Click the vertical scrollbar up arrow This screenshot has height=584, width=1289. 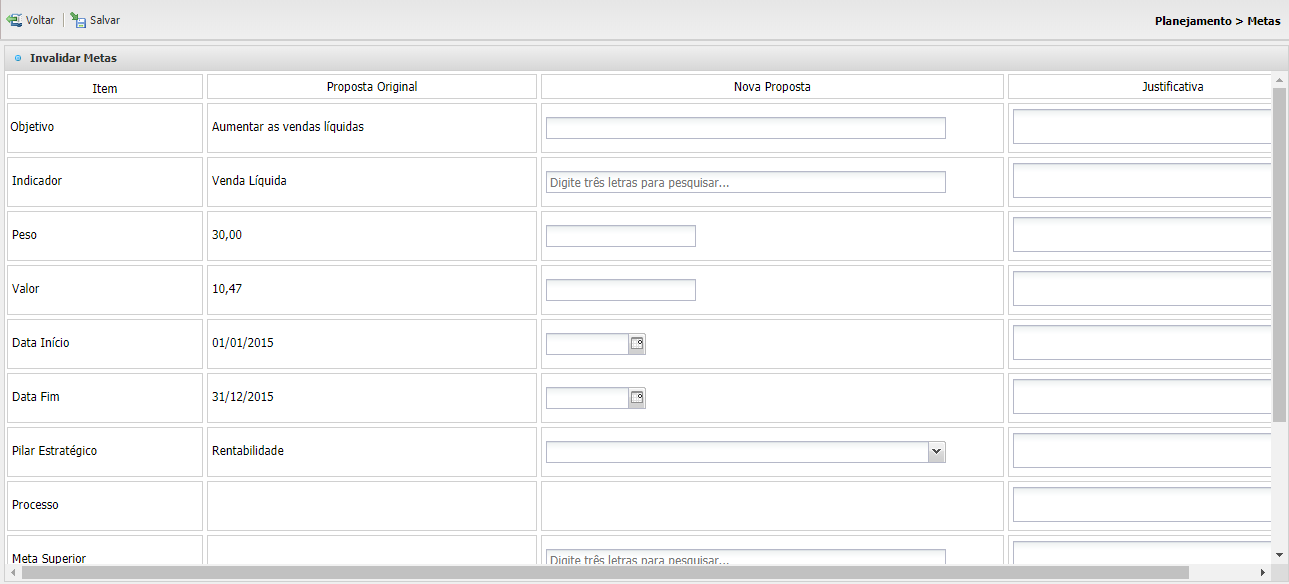coord(1279,80)
